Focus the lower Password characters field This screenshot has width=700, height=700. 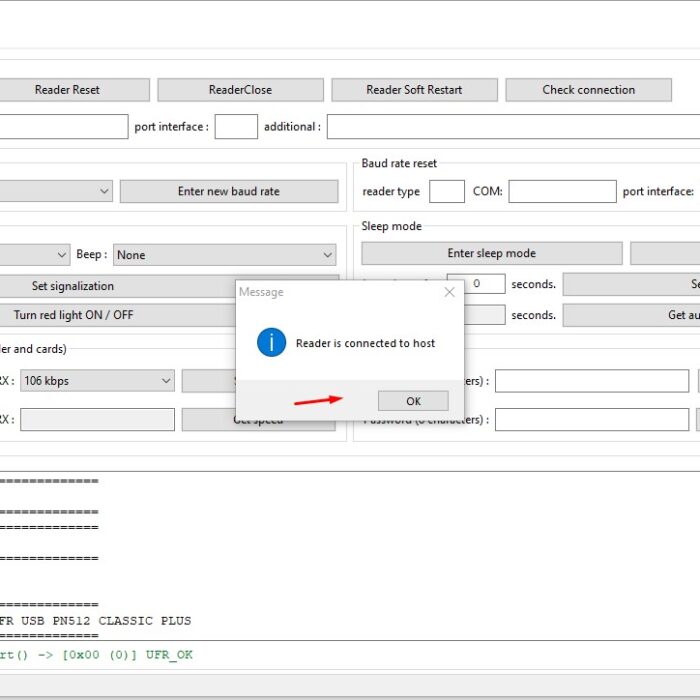[592, 420]
